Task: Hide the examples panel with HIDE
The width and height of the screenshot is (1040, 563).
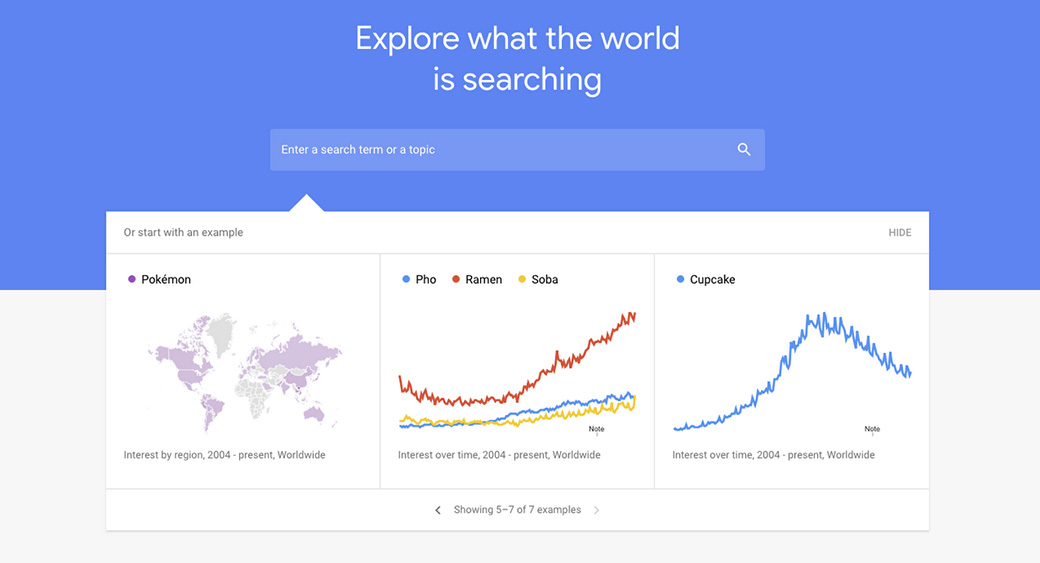Action: pyautogui.click(x=900, y=233)
